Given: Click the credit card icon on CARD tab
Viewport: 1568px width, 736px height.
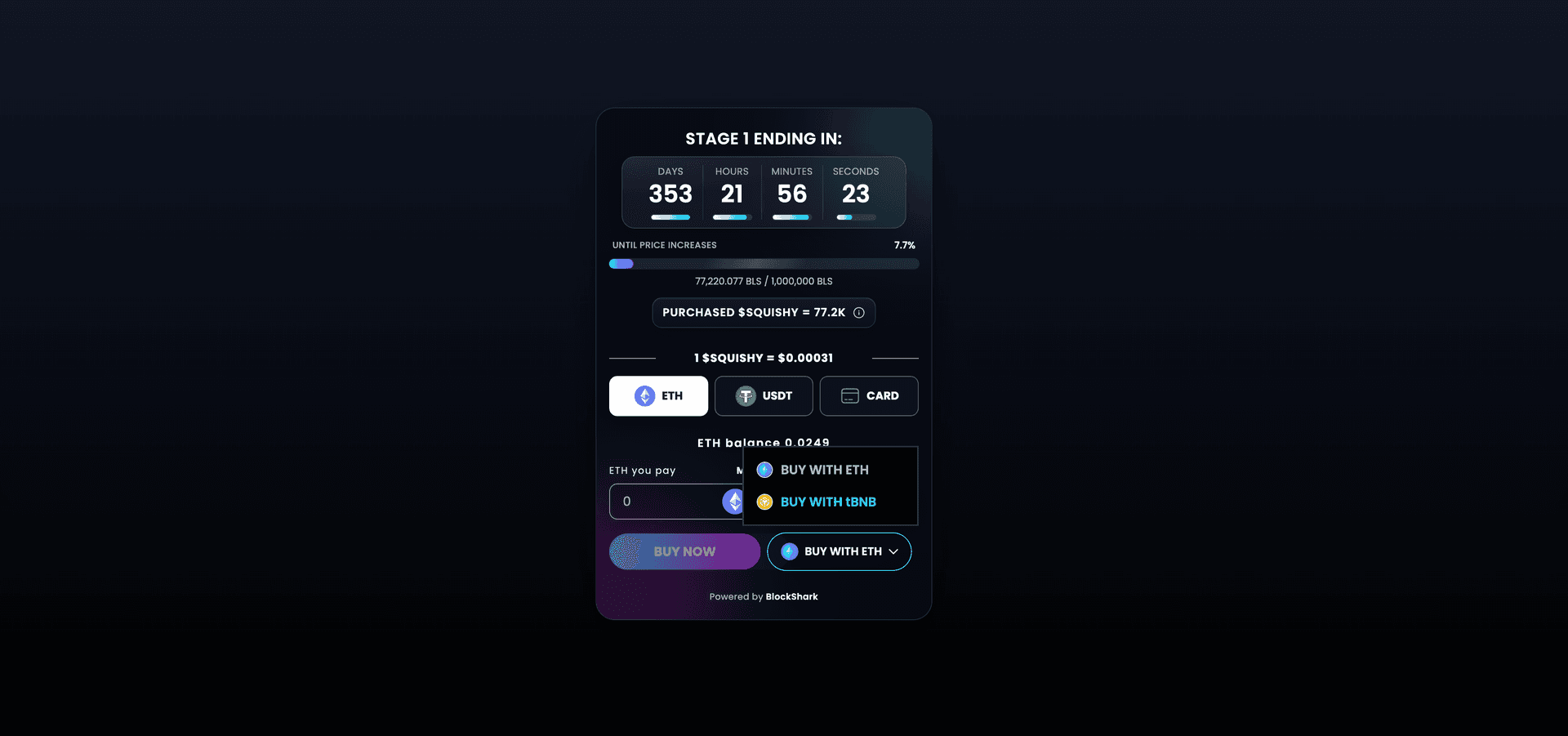Looking at the screenshot, I should pyautogui.click(x=850, y=396).
